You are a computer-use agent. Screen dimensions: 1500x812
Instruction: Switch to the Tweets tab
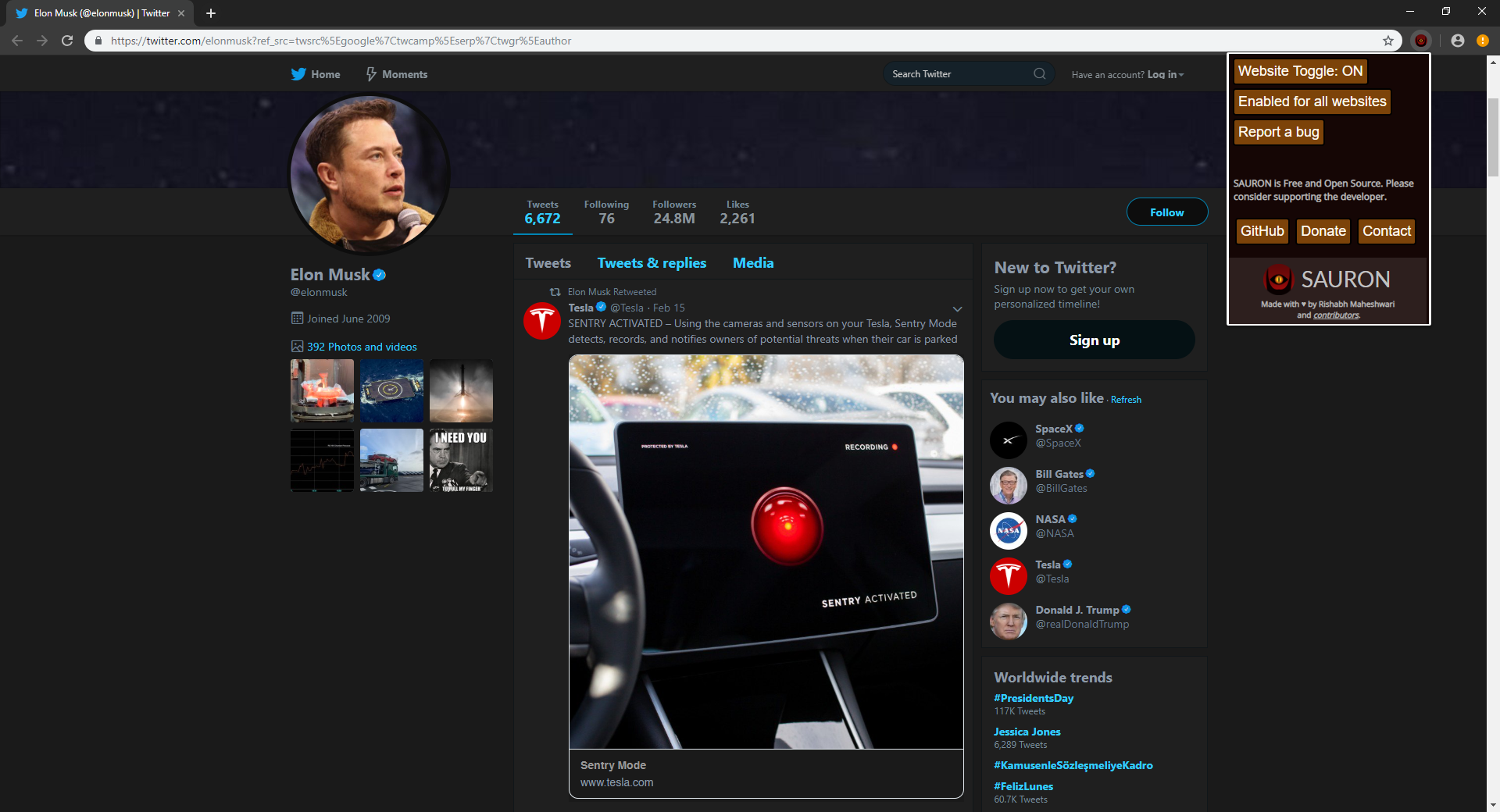tap(548, 263)
